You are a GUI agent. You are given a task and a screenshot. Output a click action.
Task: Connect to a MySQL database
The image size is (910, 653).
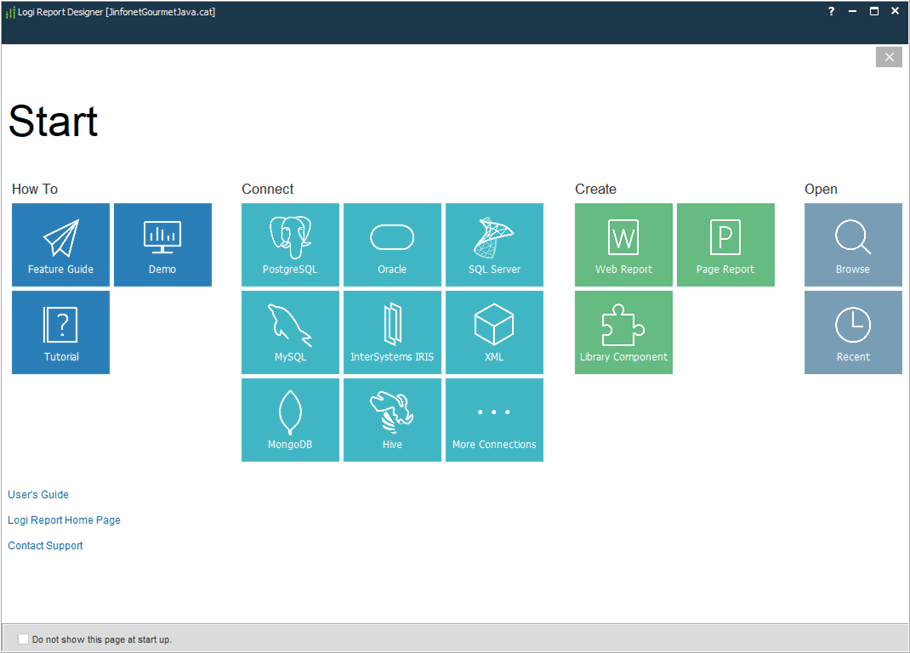(x=290, y=332)
